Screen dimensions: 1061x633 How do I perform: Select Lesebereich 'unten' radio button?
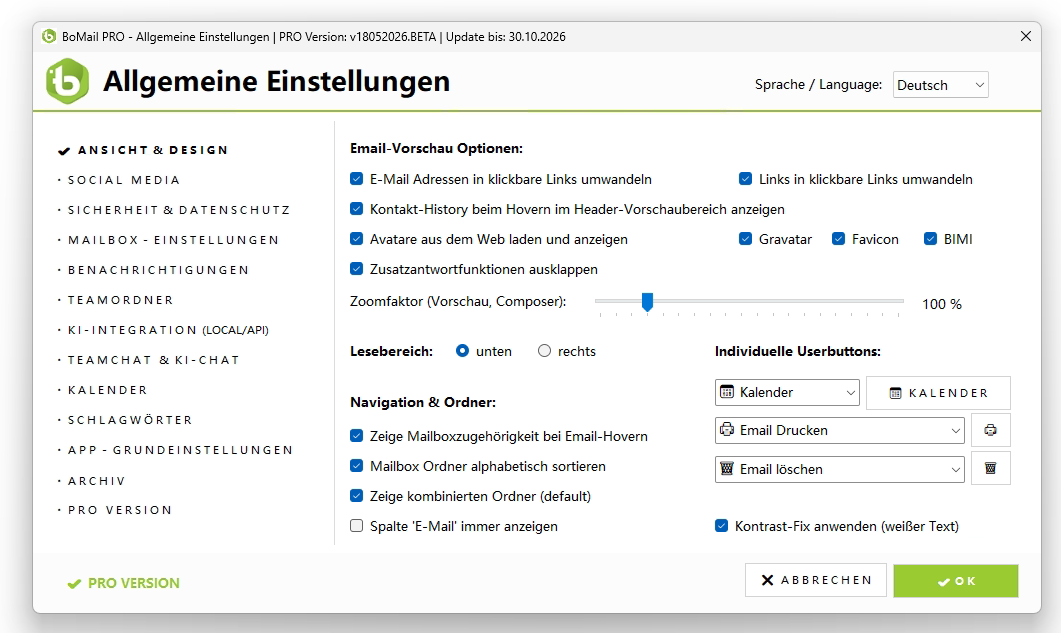[x=462, y=351]
